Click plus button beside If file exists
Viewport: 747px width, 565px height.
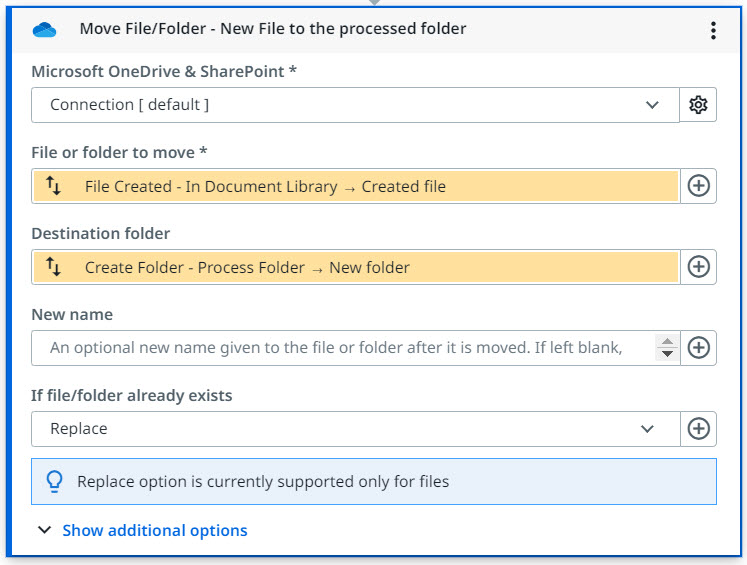pyautogui.click(x=698, y=428)
